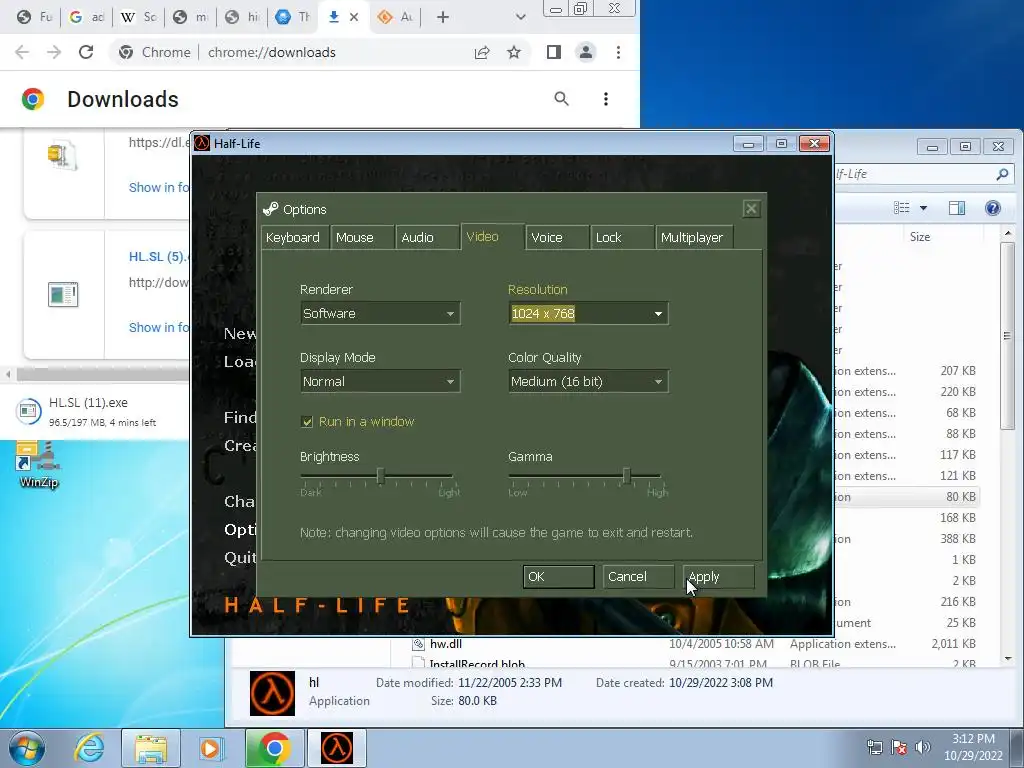Open the Color Quality dropdown

point(588,381)
